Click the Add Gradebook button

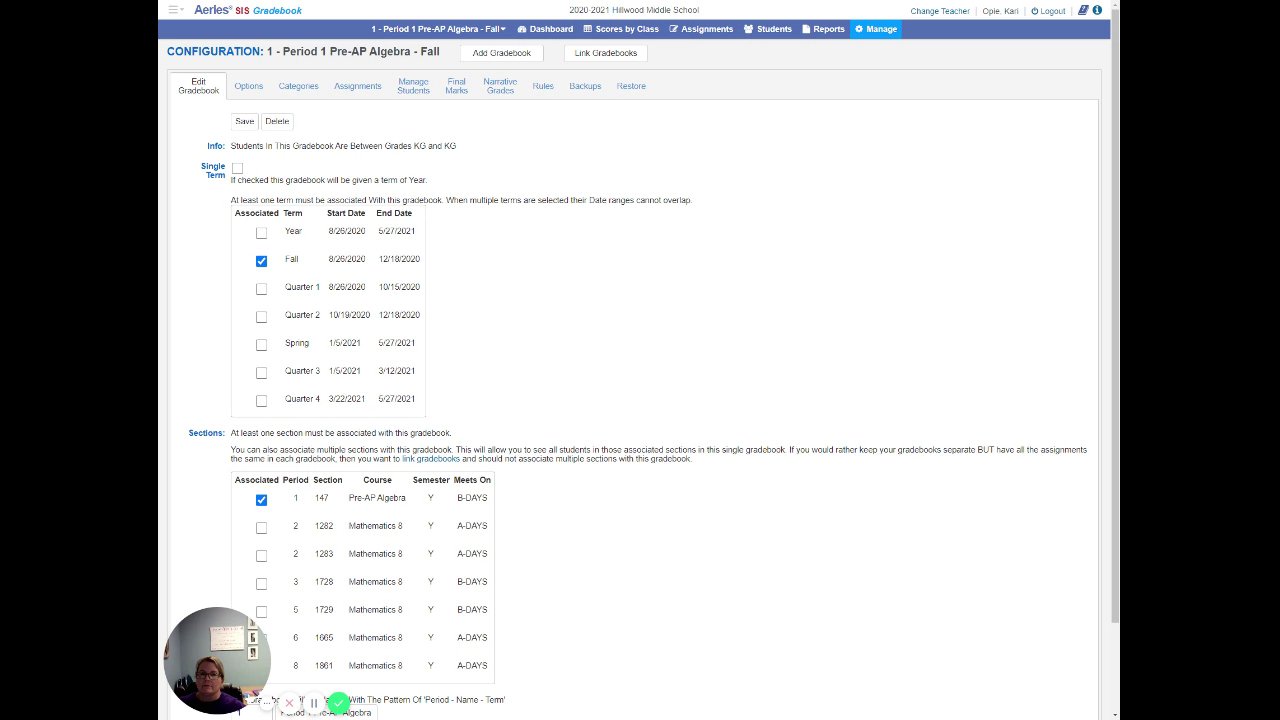click(x=502, y=53)
